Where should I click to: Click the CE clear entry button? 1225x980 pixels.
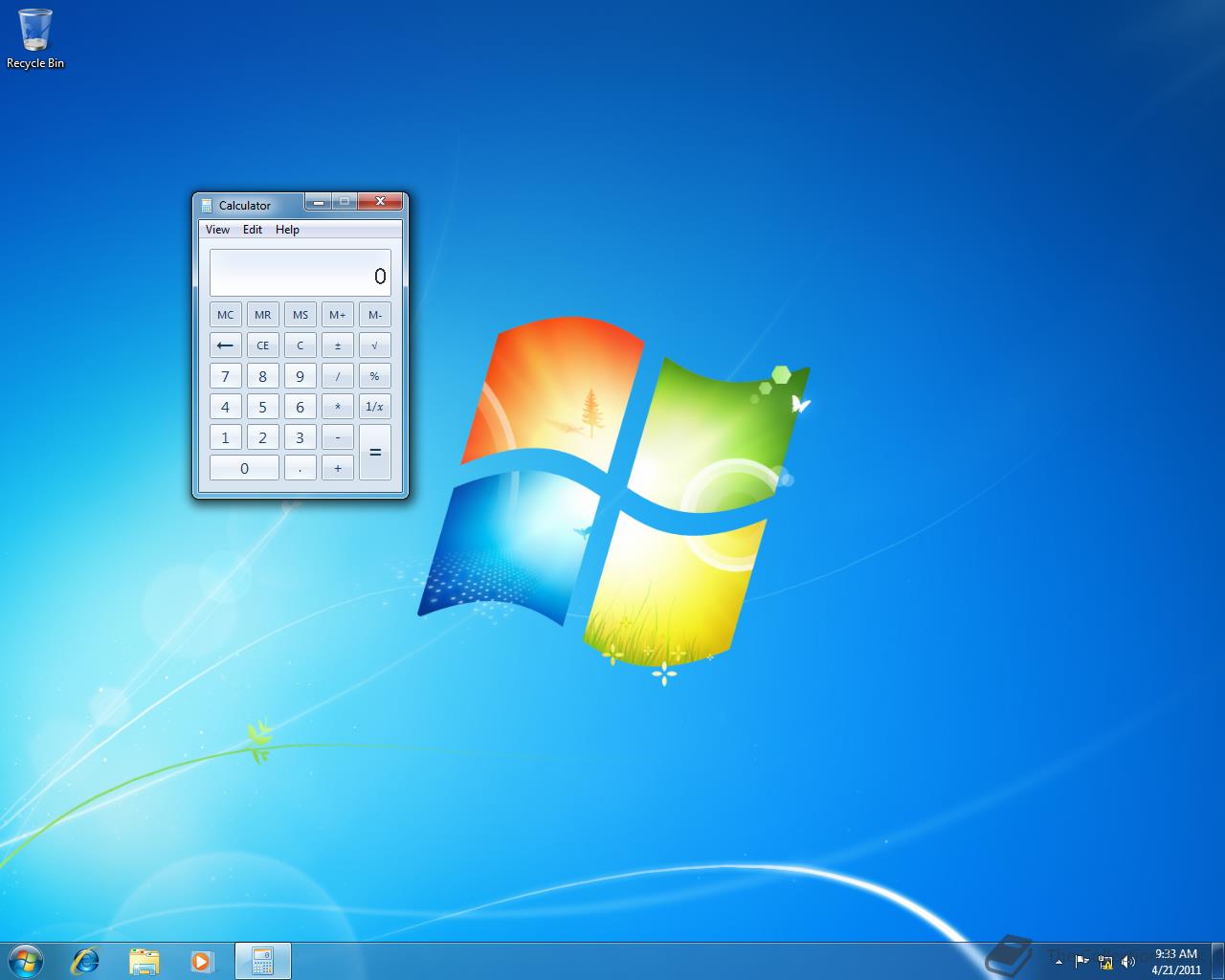(263, 345)
